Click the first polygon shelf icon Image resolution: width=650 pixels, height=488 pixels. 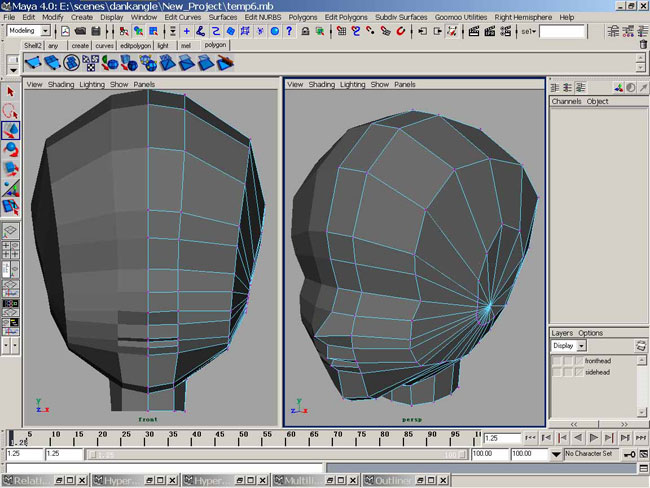tap(33, 64)
